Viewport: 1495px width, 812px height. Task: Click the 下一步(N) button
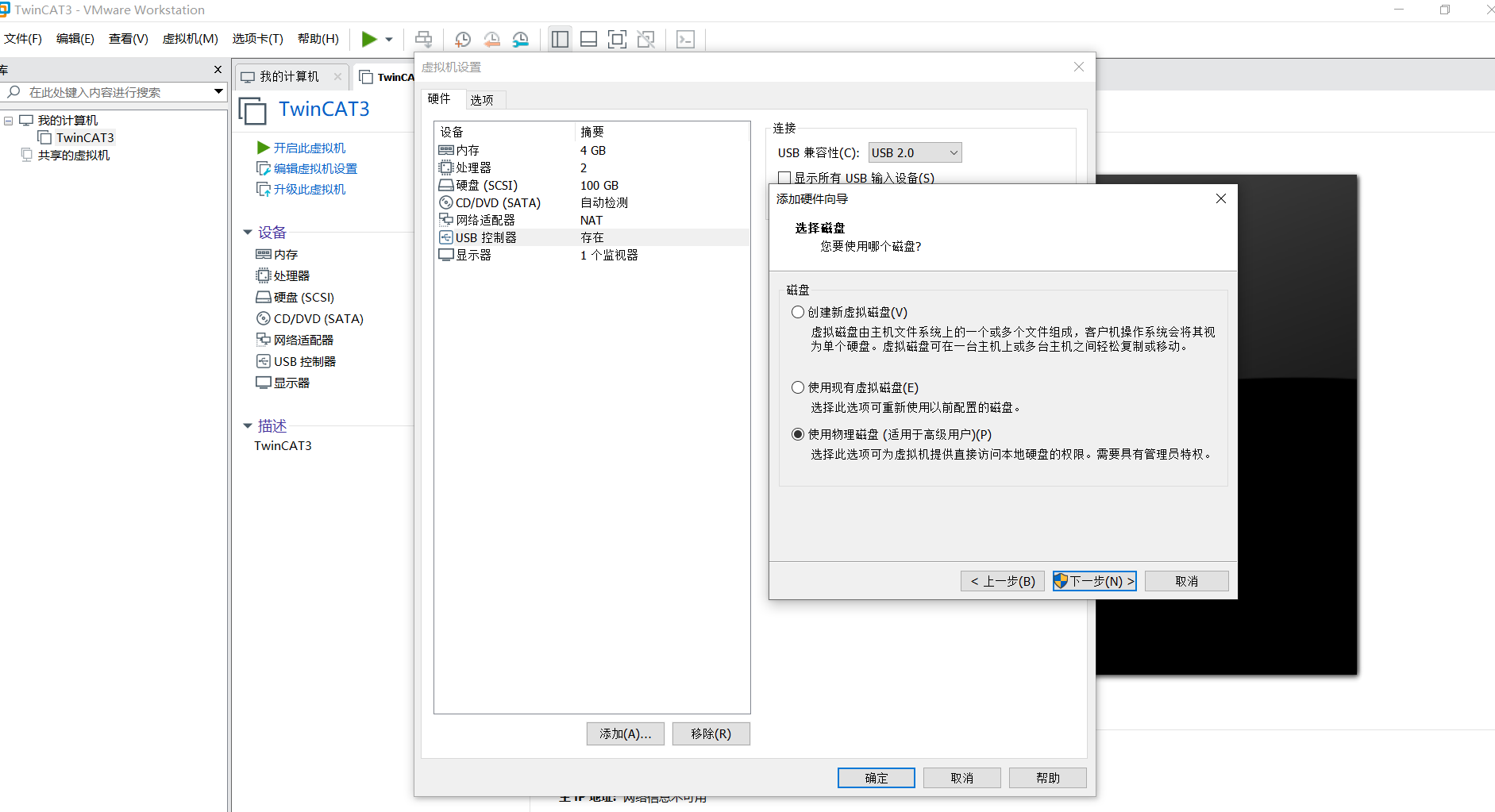point(1094,580)
